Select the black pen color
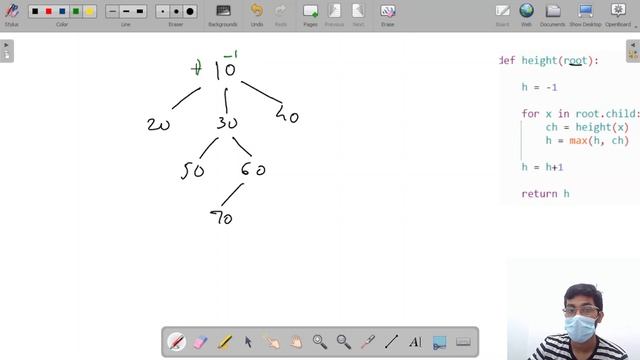Image resolution: width=640 pixels, height=360 pixels. coord(35,11)
